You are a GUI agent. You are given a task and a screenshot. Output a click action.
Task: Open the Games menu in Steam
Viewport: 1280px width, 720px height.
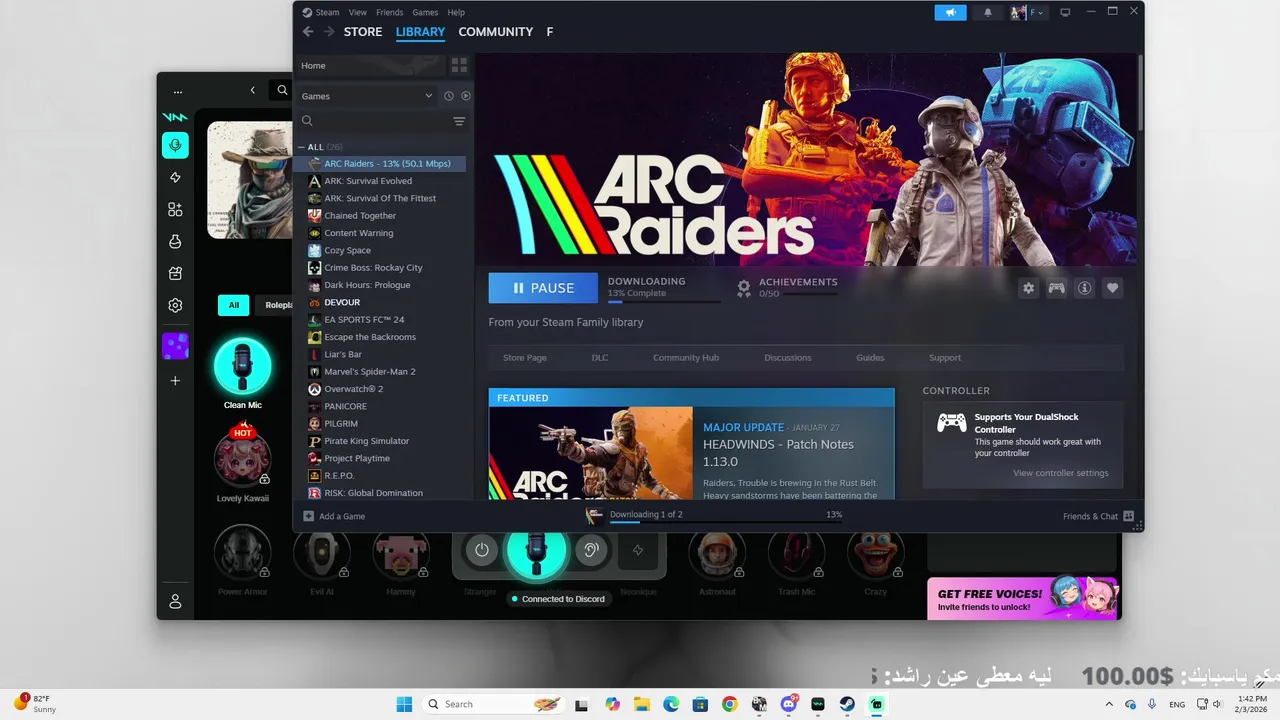[x=425, y=12]
